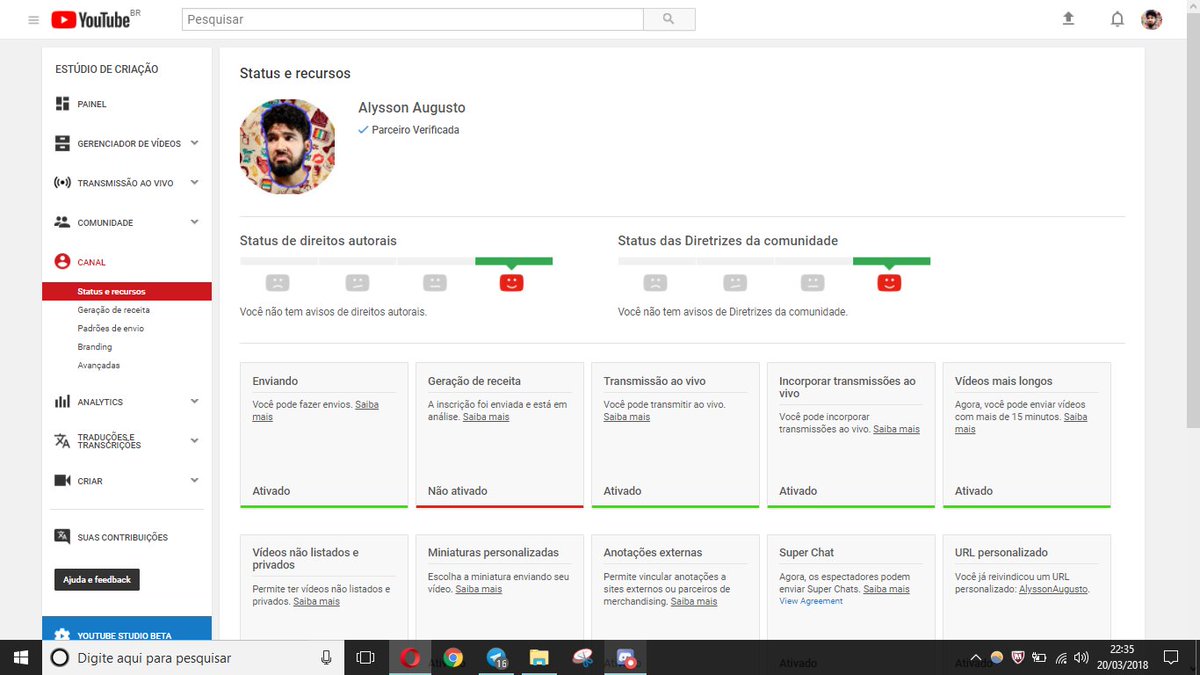Click Saiba mais in Geração de receita card
Screen dimensions: 1200x675
485,417
